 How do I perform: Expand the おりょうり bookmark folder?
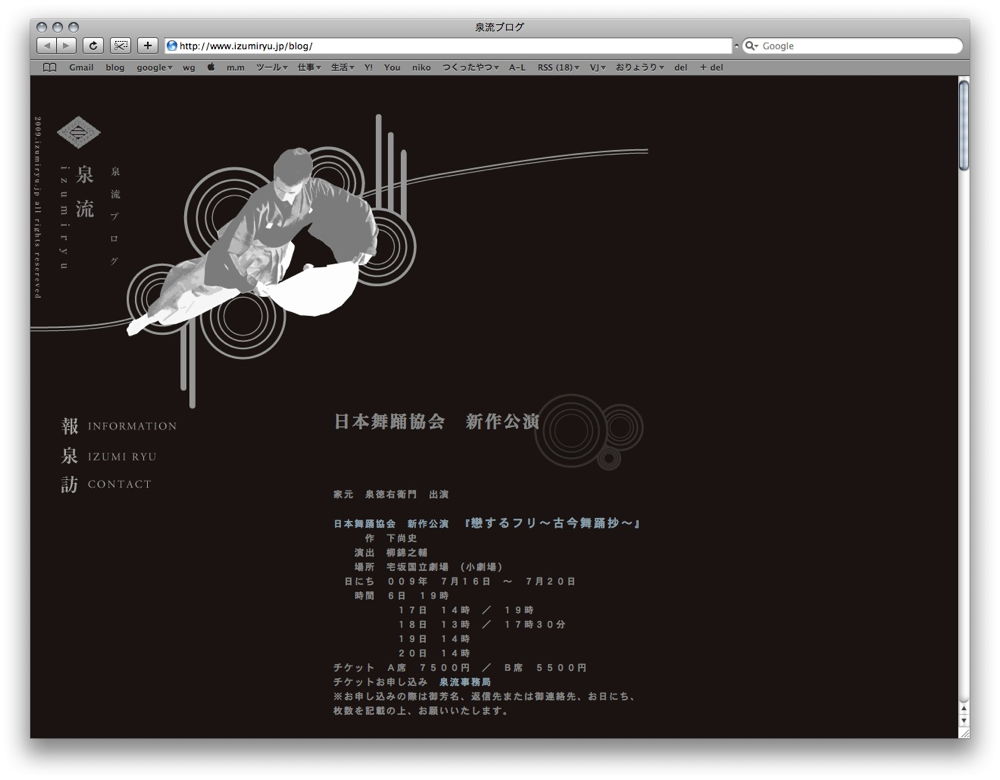coord(640,68)
